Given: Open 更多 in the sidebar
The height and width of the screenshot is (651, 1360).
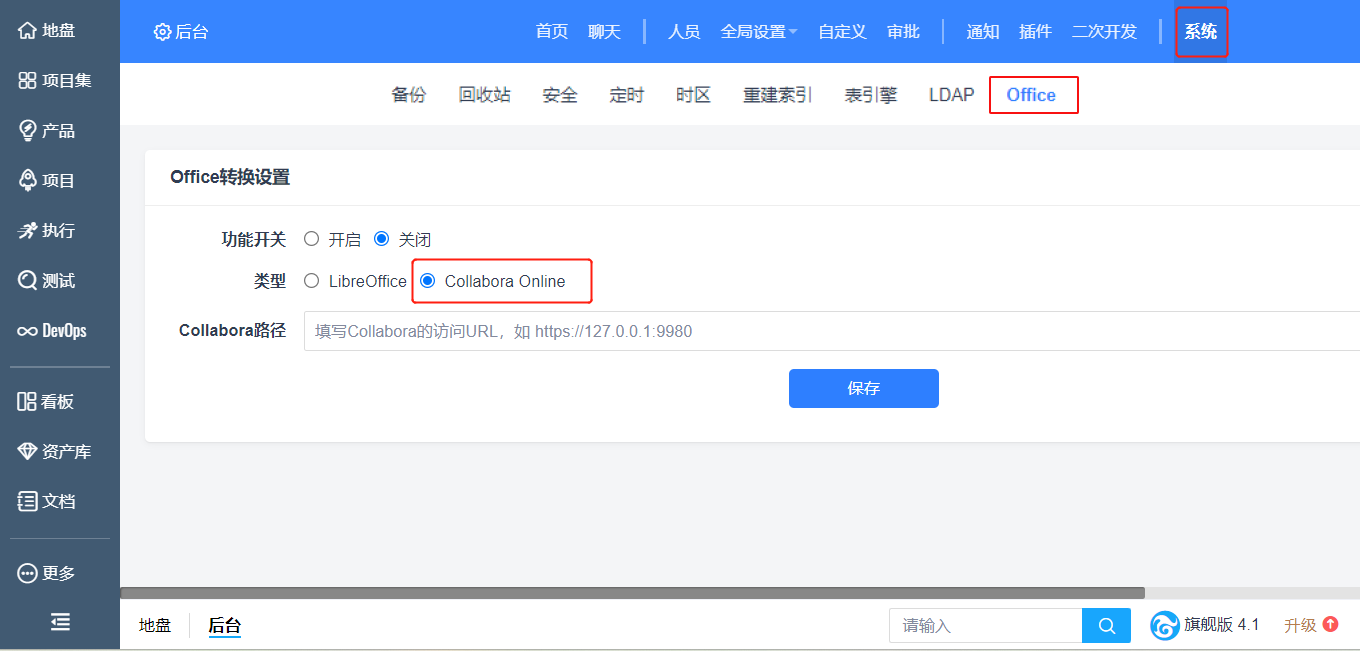Looking at the screenshot, I should [47, 574].
